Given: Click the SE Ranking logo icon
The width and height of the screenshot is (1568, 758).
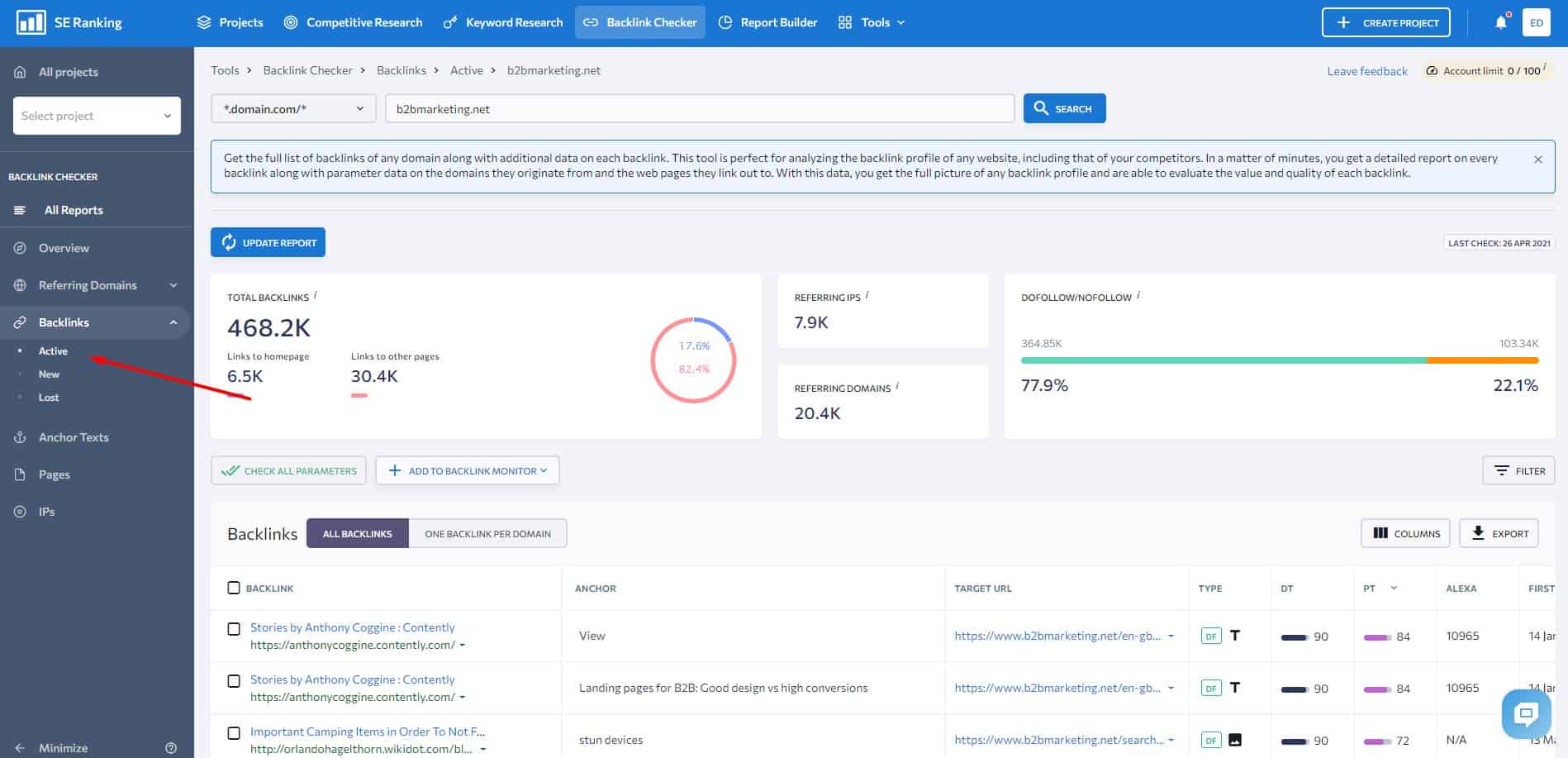Looking at the screenshot, I should pyautogui.click(x=31, y=22).
